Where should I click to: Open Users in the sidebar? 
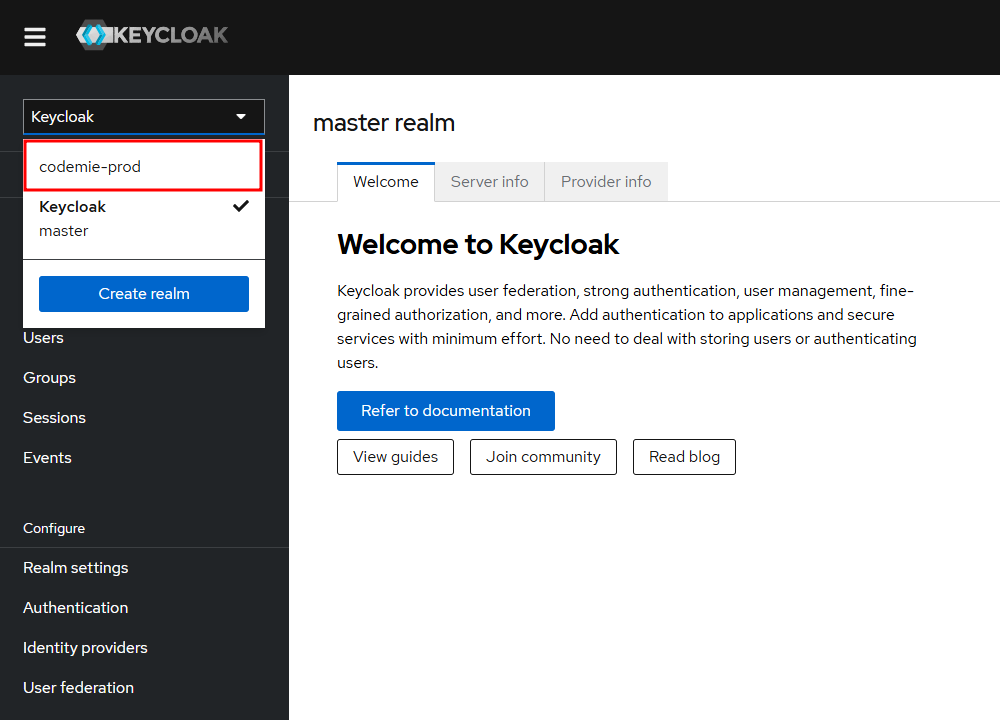click(x=44, y=338)
